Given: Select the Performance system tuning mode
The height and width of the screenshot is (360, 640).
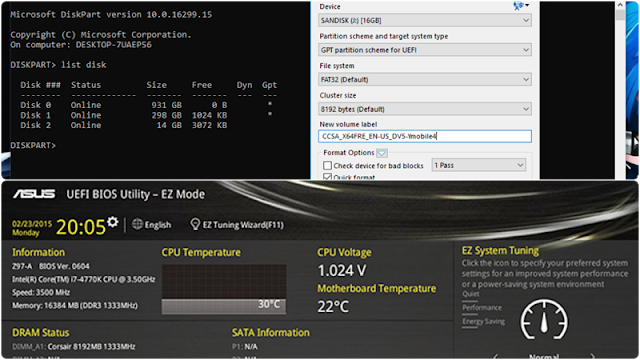Looking at the screenshot, I should click(x=482, y=308).
